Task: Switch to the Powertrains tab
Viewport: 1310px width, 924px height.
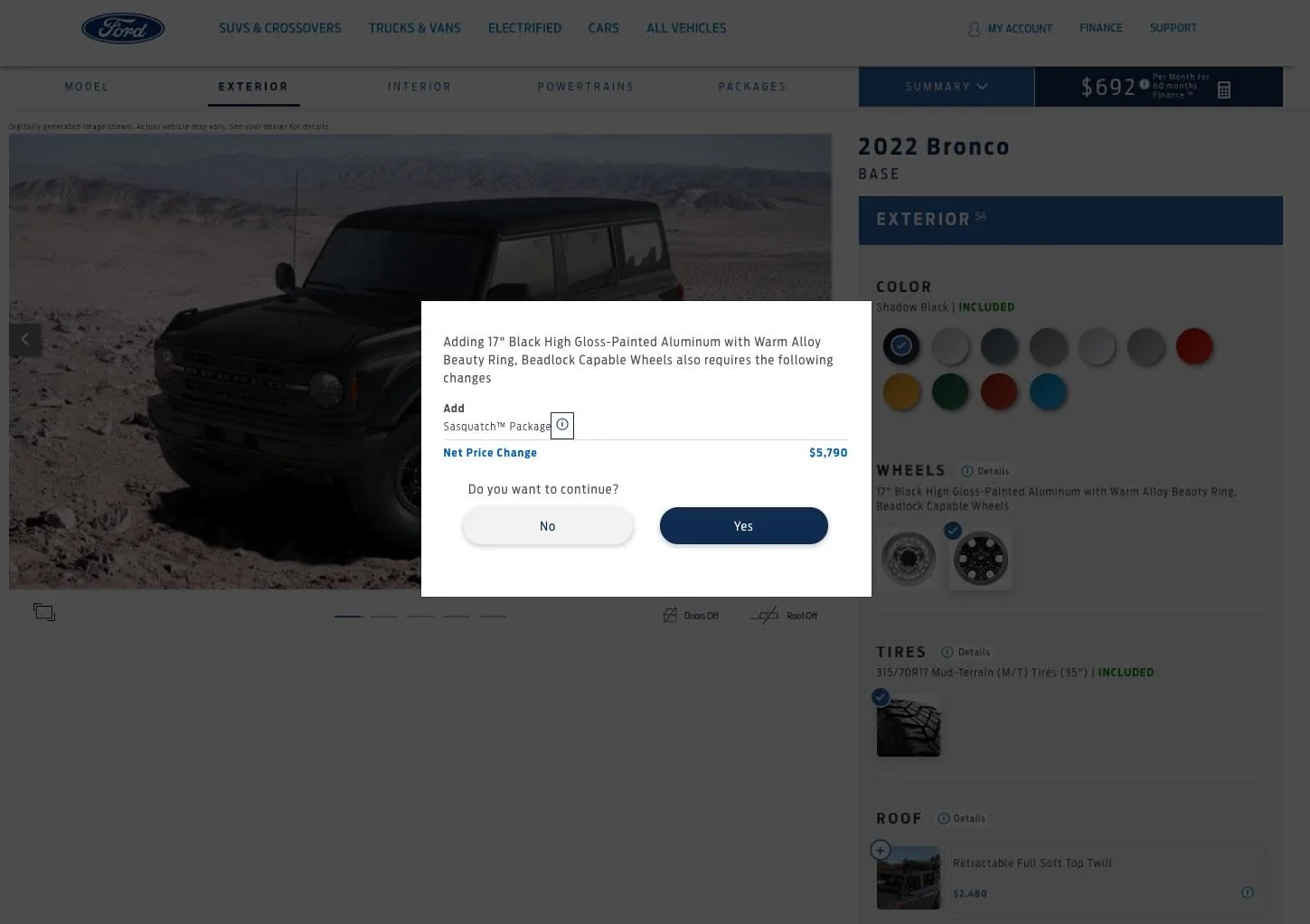Action: [x=586, y=87]
